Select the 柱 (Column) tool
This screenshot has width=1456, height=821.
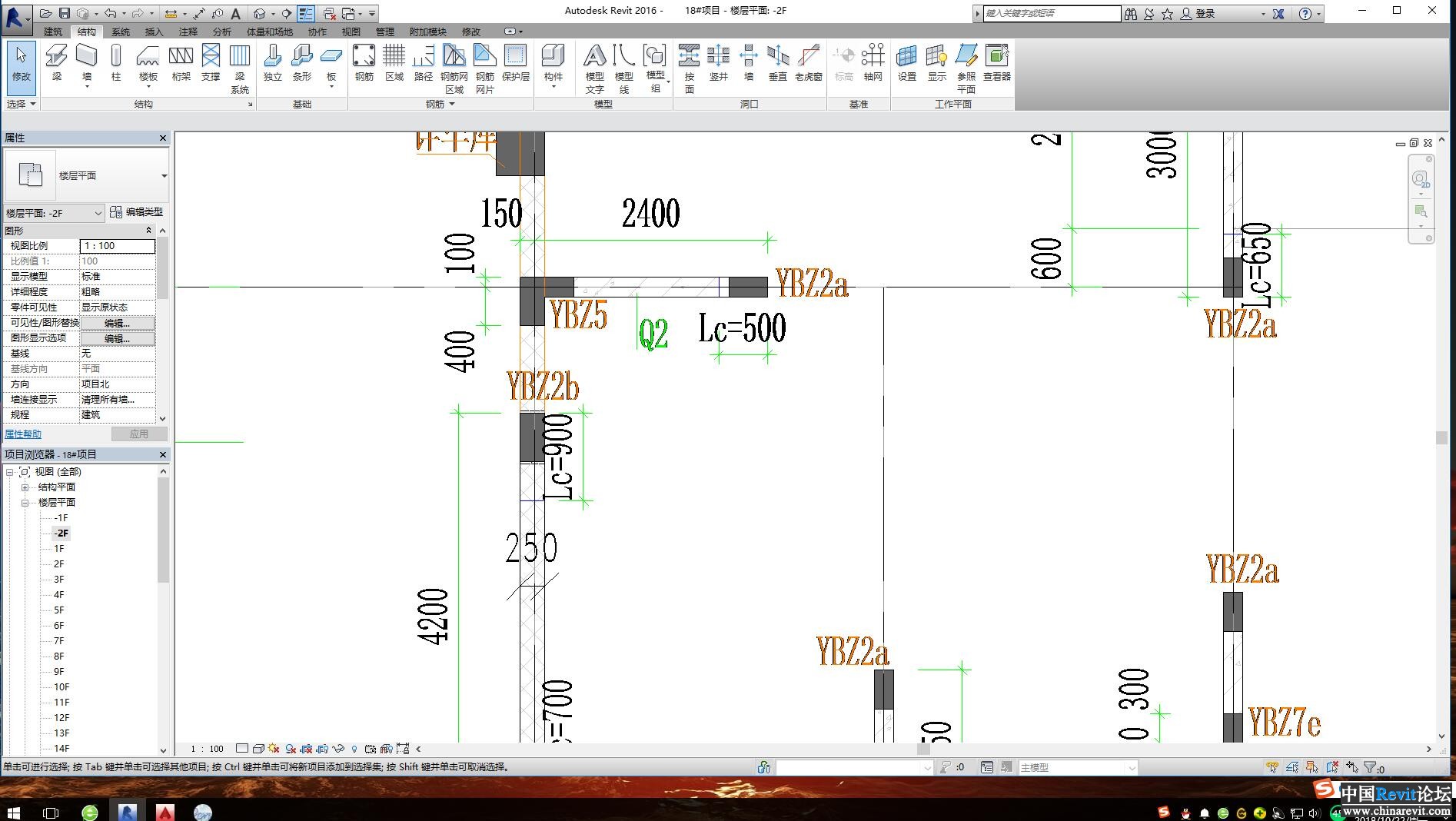coord(116,62)
